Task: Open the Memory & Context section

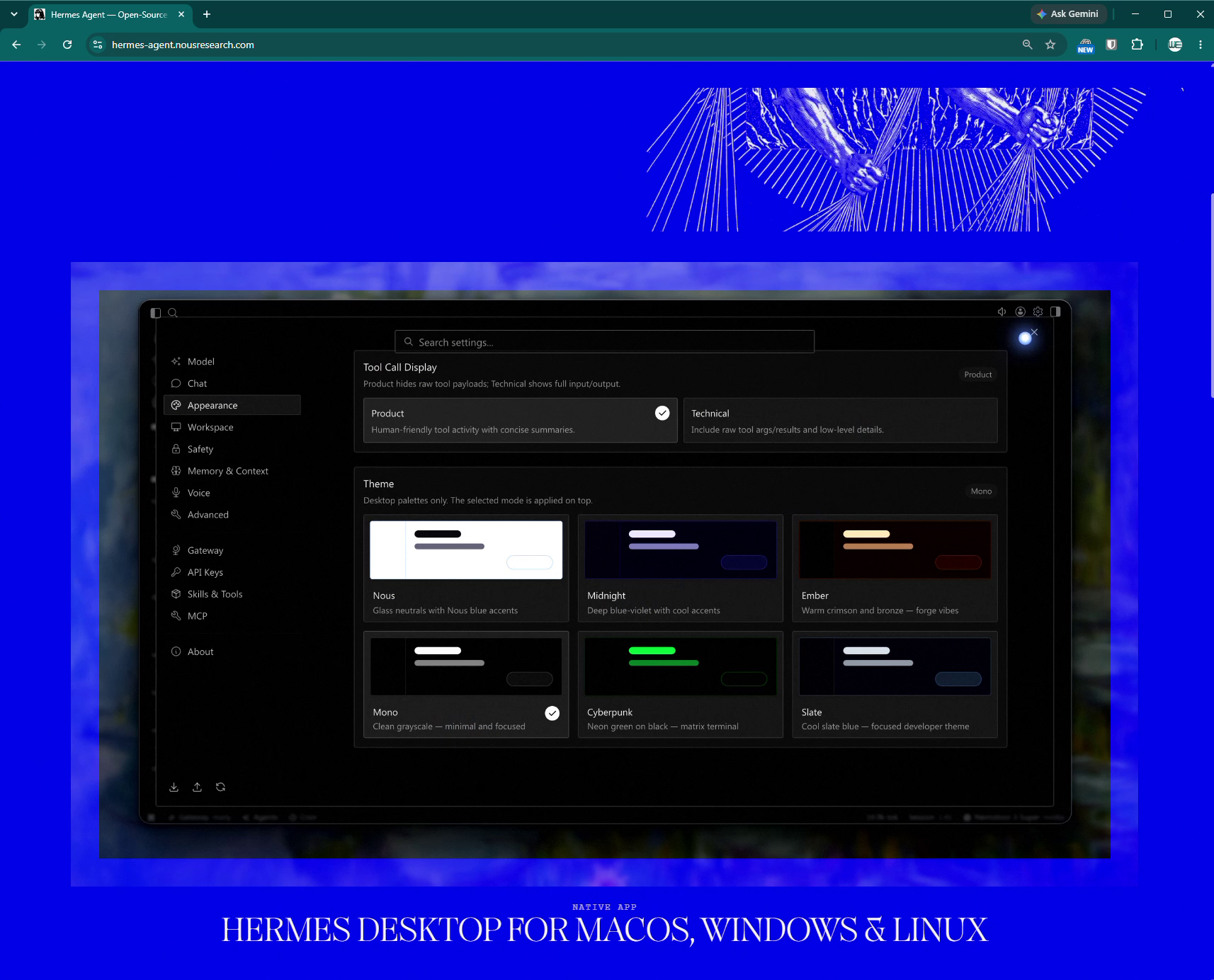Action: tap(232, 471)
